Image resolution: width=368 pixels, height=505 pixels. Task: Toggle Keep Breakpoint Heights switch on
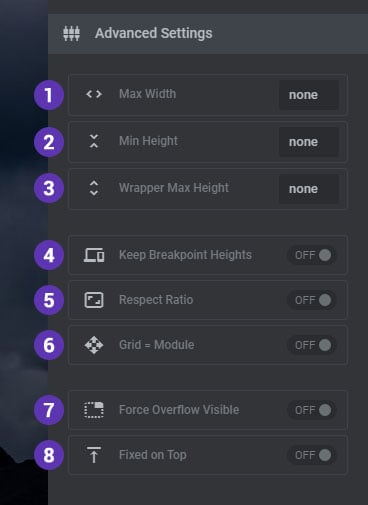pos(312,255)
